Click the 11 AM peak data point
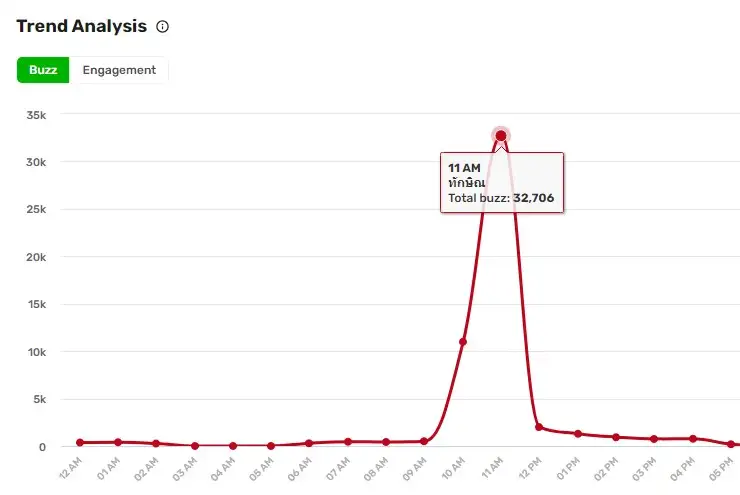 coord(501,135)
